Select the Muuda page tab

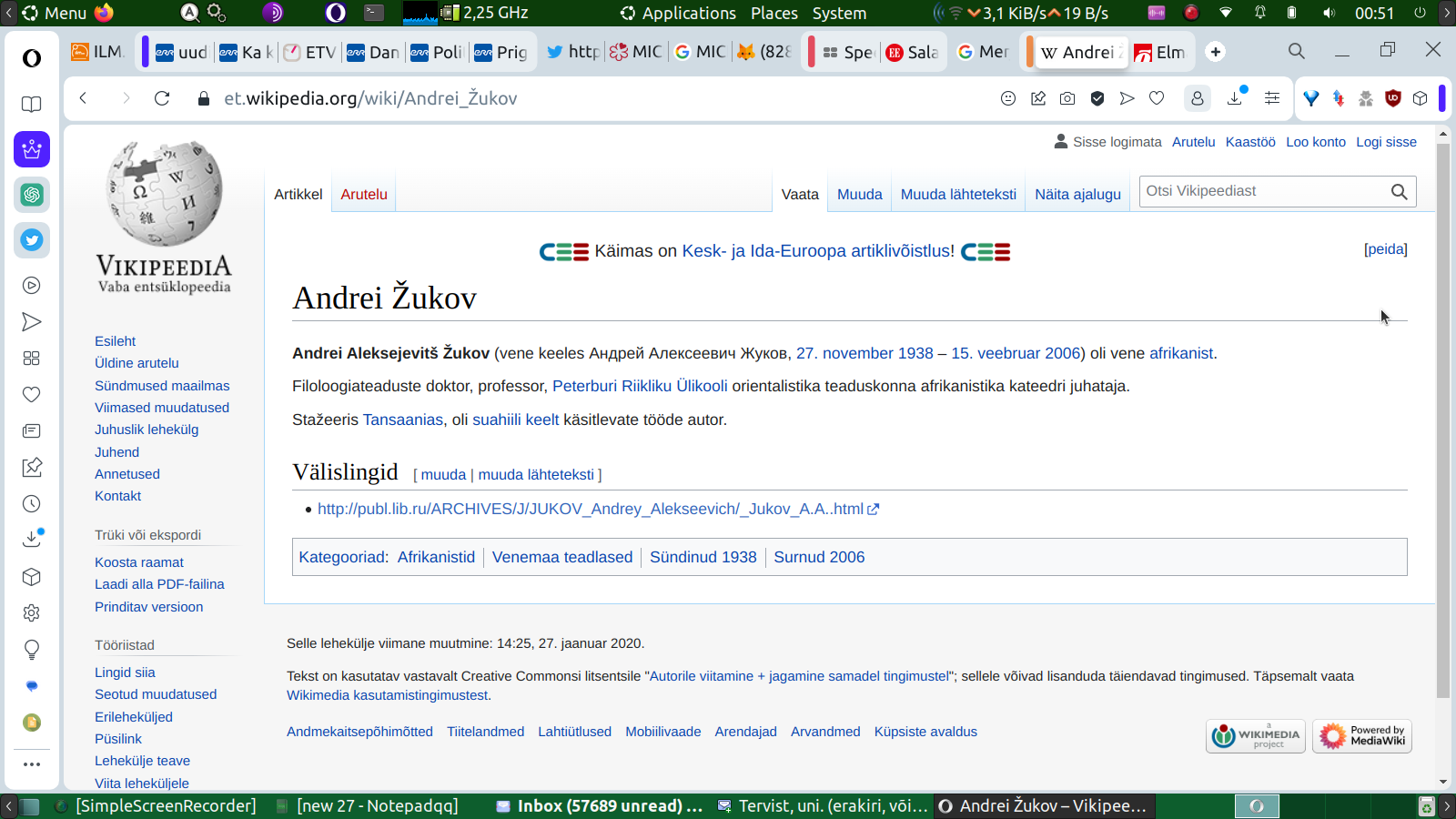860,194
